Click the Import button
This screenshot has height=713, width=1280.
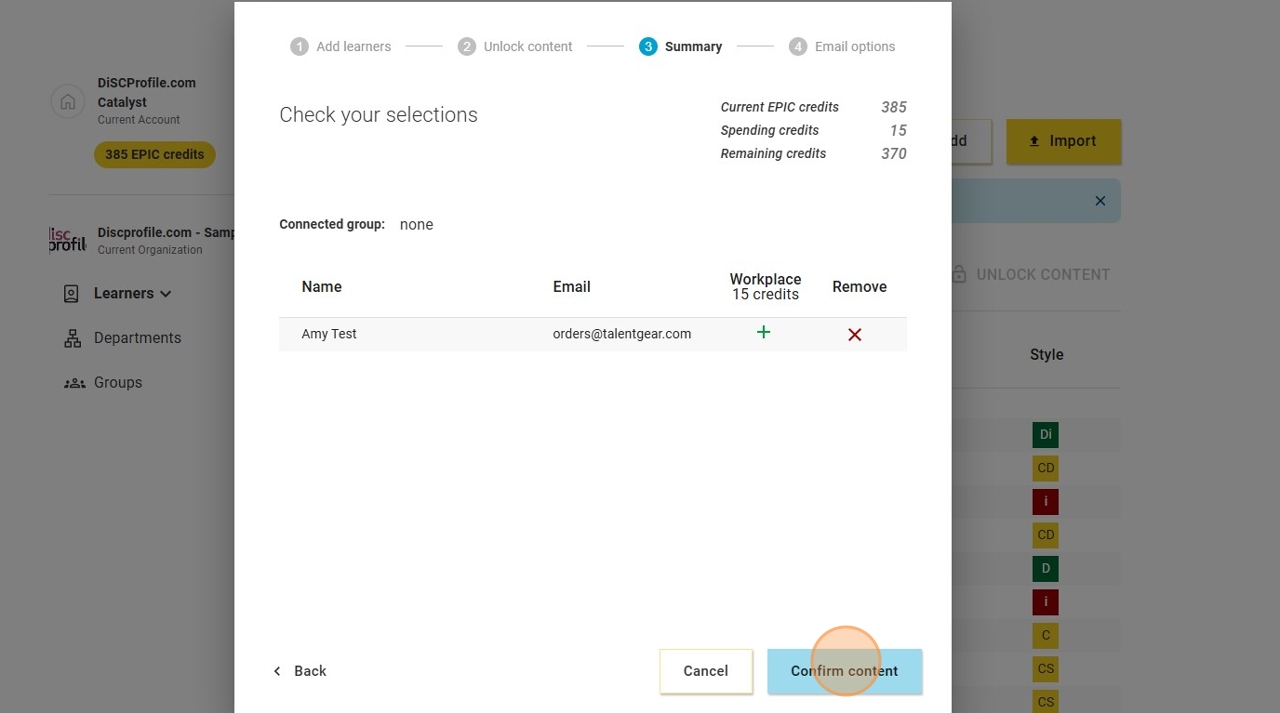pyautogui.click(x=1063, y=141)
